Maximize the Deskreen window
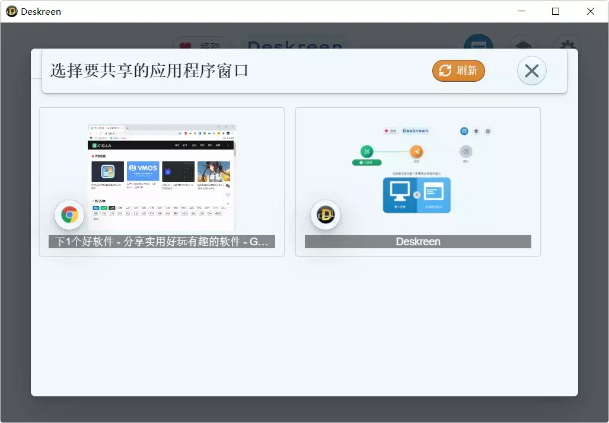 pyautogui.click(x=555, y=11)
